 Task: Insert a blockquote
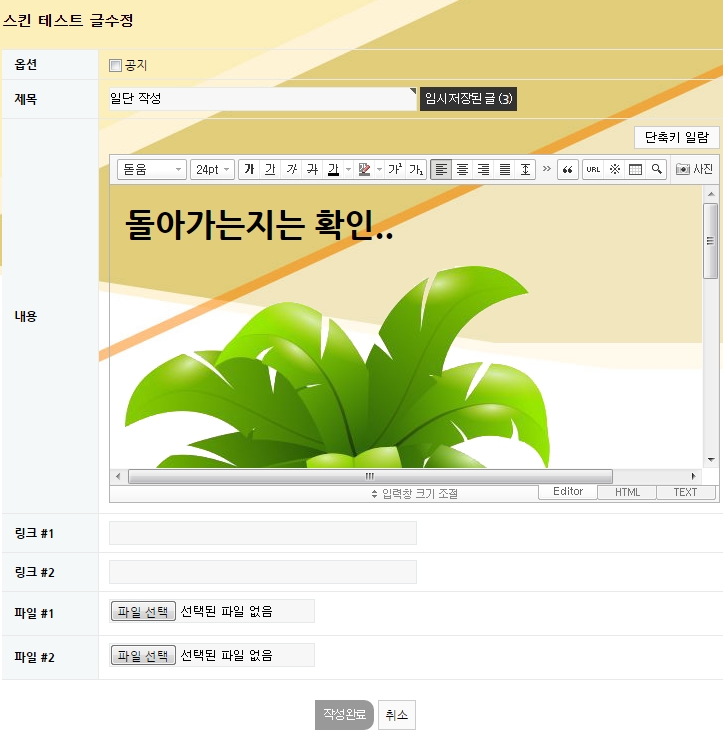point(568,170)
